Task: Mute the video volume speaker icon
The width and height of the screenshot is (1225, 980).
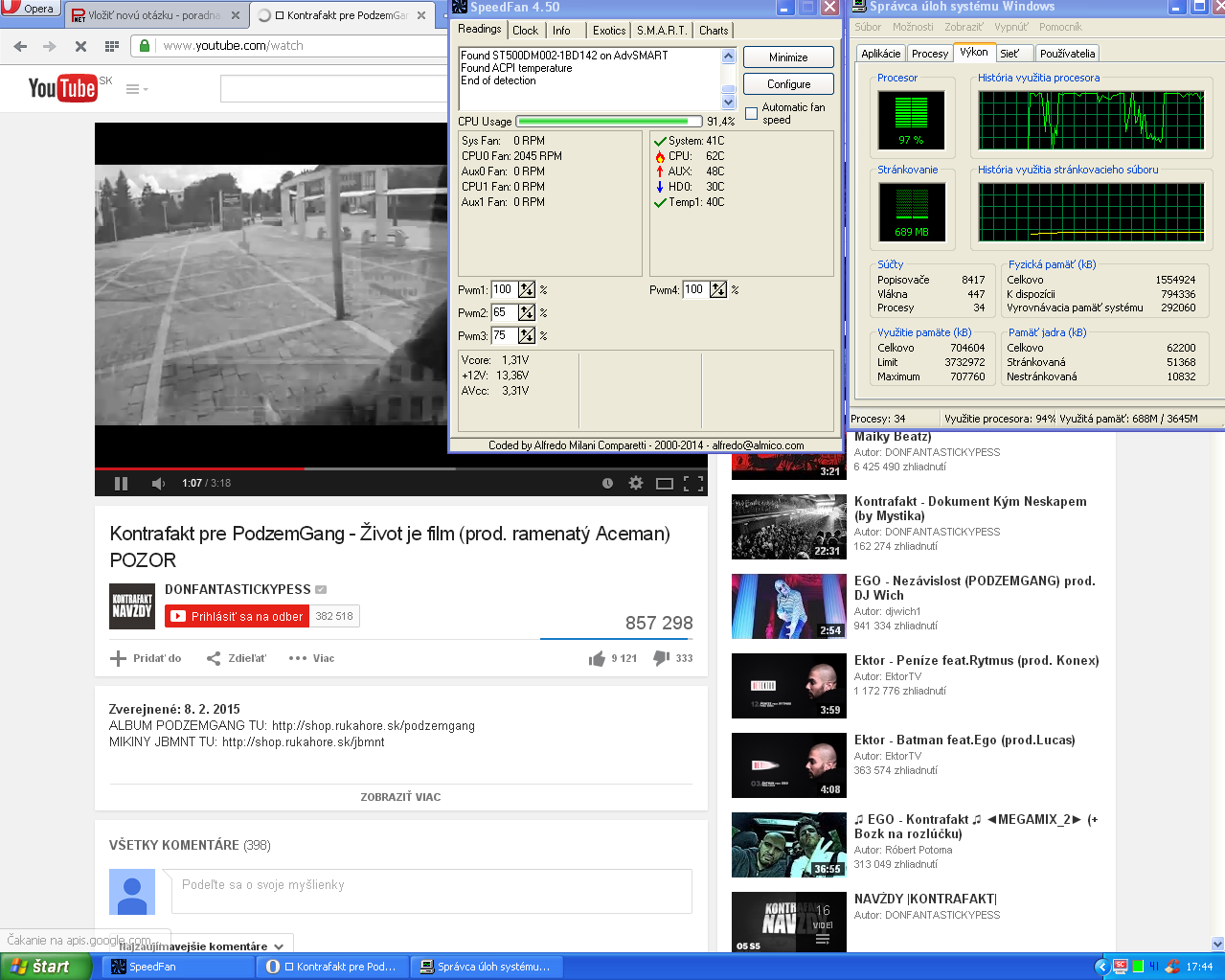Action: [158, 484]
